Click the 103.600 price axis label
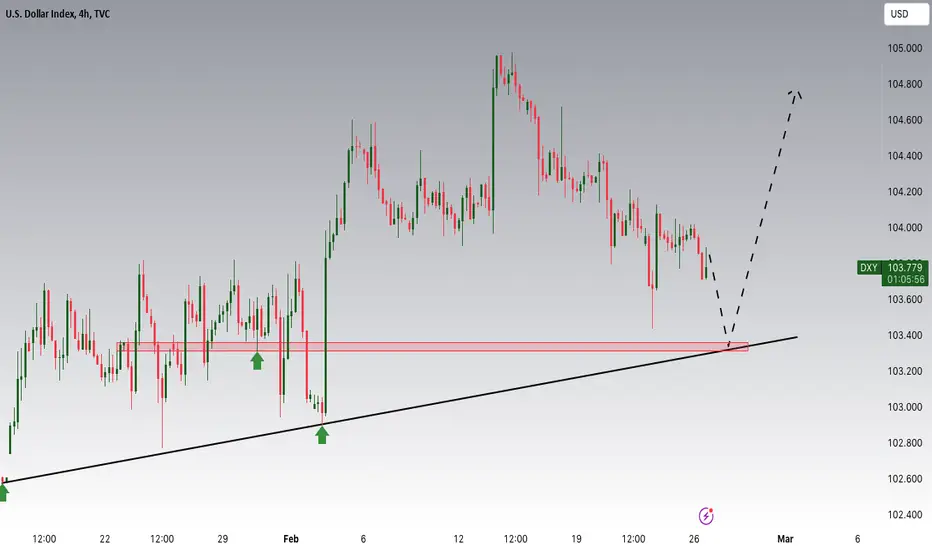 pyautogui.click(x=905, y=300)
